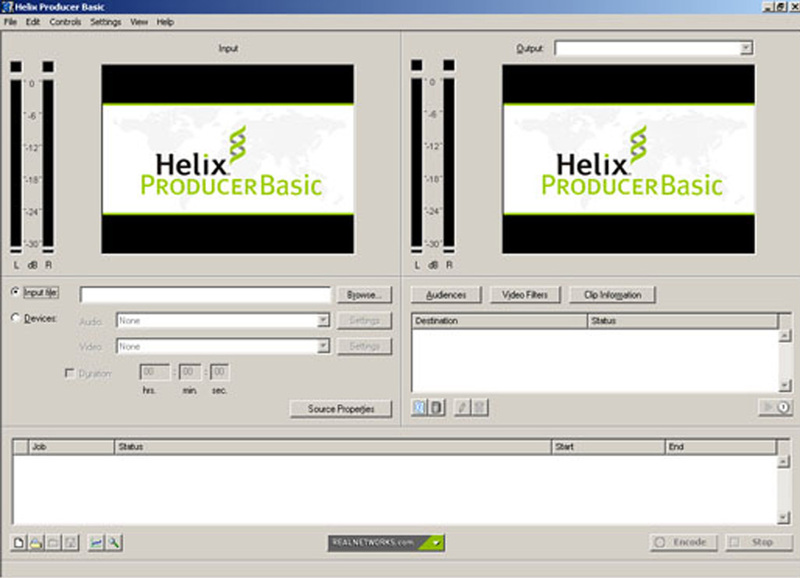
Task: Click the duration hrs field
Action: (x=155, y=372)
